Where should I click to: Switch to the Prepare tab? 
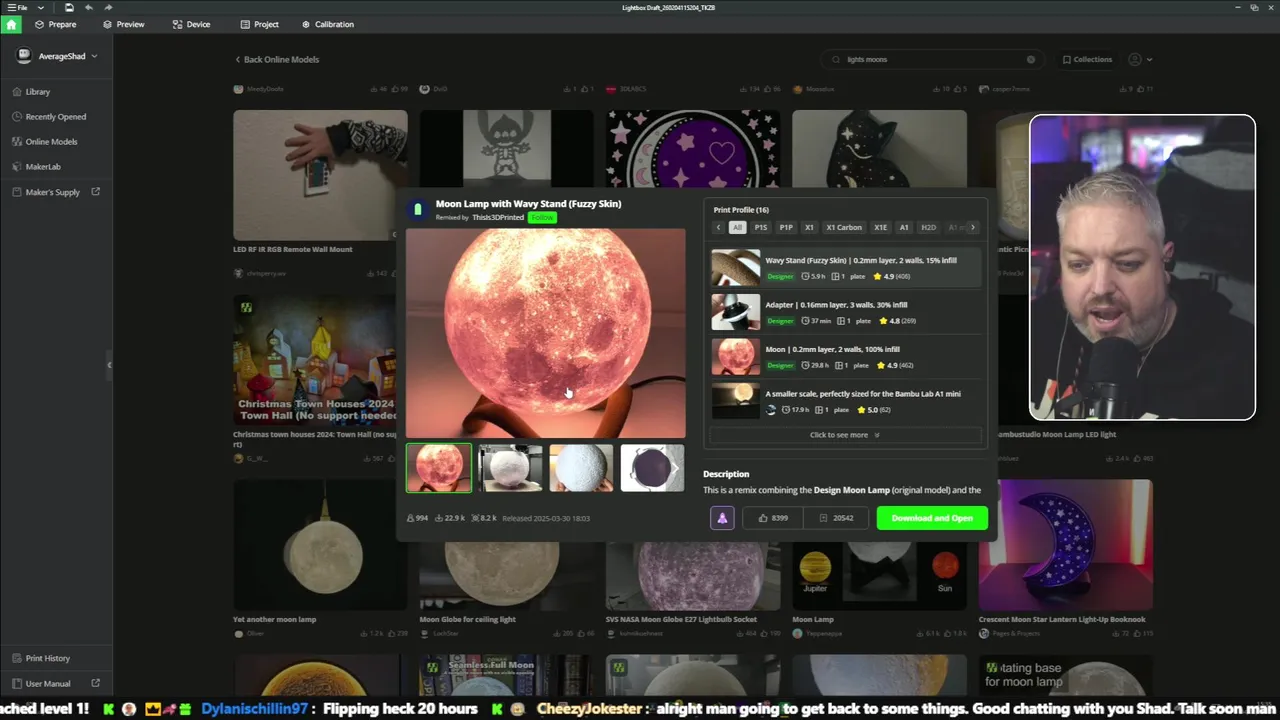pos(55,24)
